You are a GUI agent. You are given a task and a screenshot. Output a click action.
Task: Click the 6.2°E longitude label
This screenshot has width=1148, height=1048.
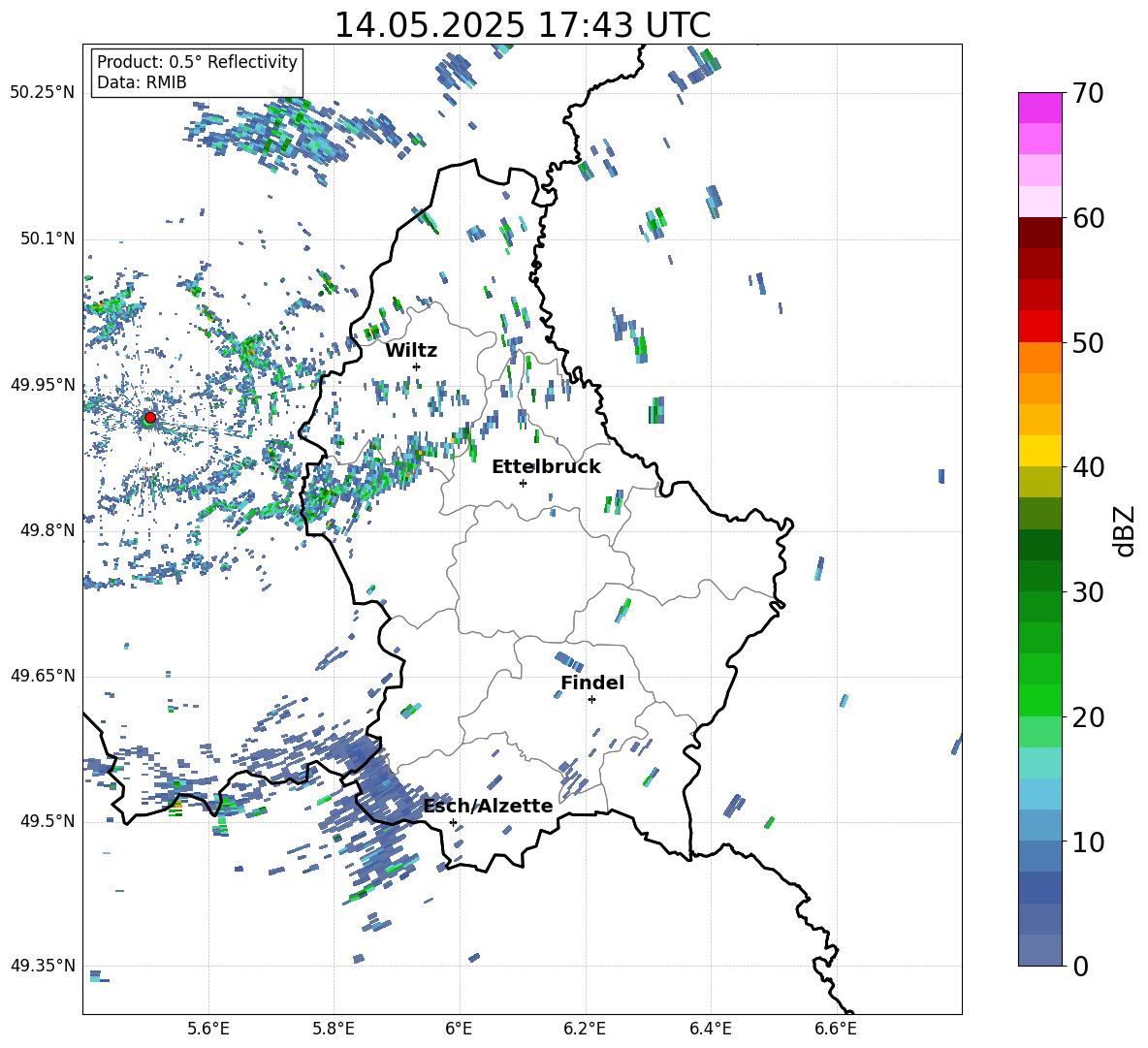[x=585, y=1029]
